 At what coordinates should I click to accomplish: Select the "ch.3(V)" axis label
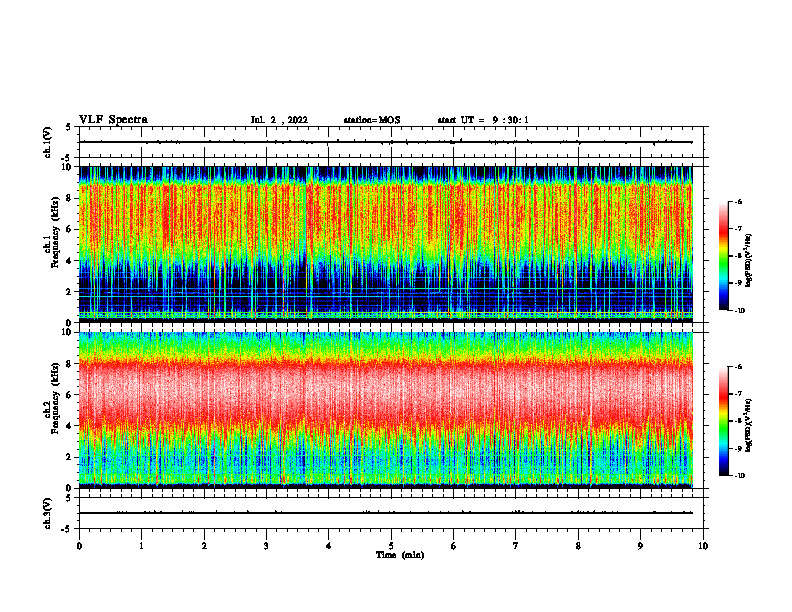click(48, 513)
